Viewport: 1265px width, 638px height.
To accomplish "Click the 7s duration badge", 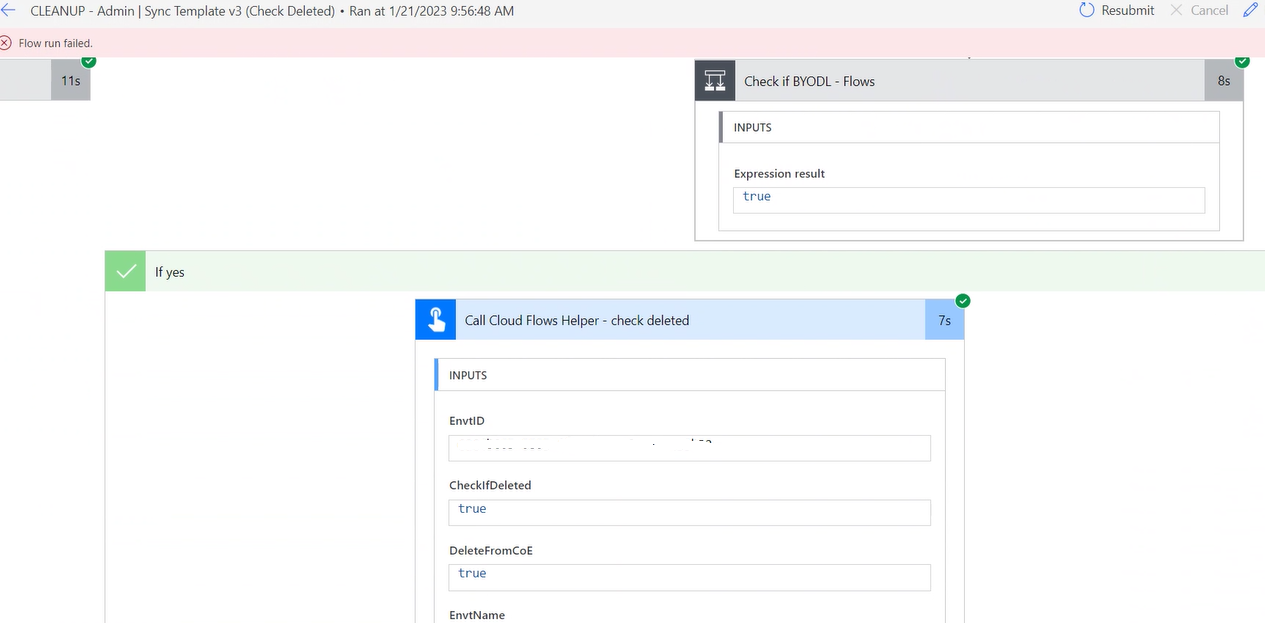I will click(945, 320).
